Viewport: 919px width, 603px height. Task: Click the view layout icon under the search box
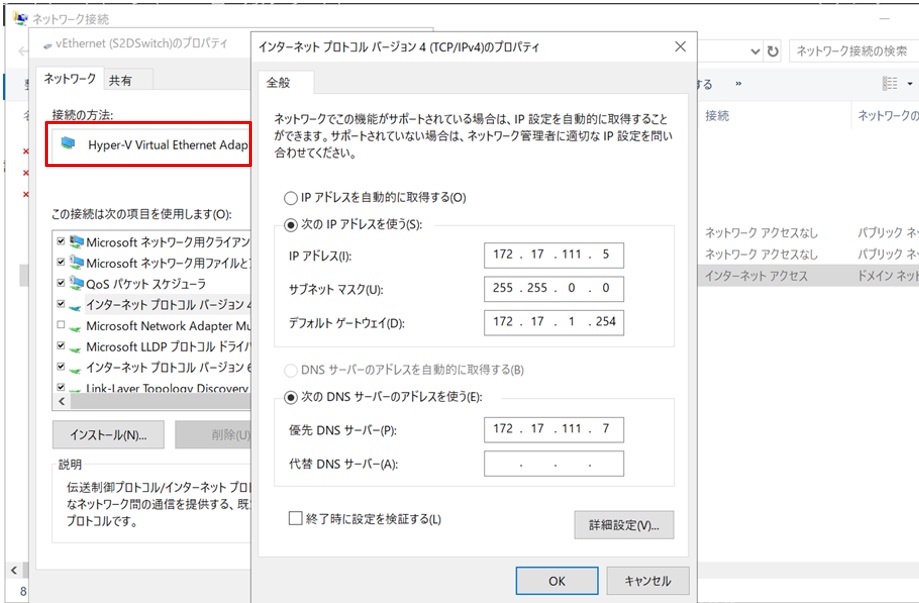click(x=889, y=84)
